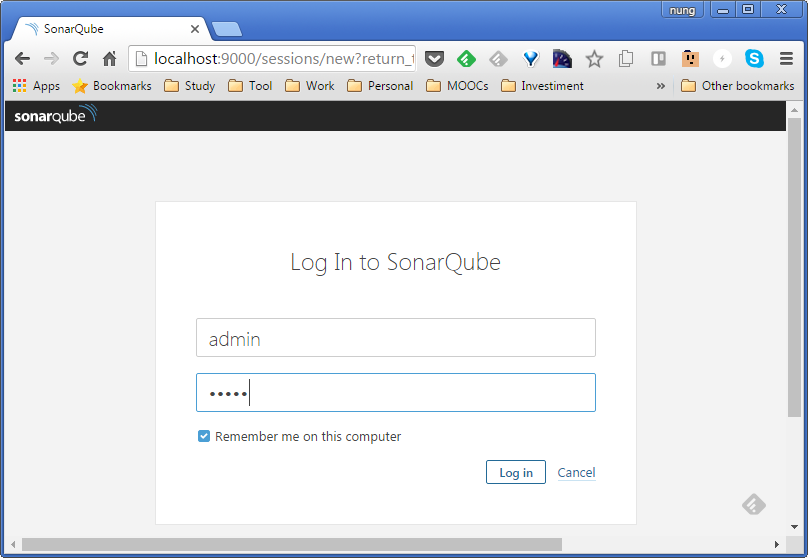Click the scroll down arrow

coord(794,527)
